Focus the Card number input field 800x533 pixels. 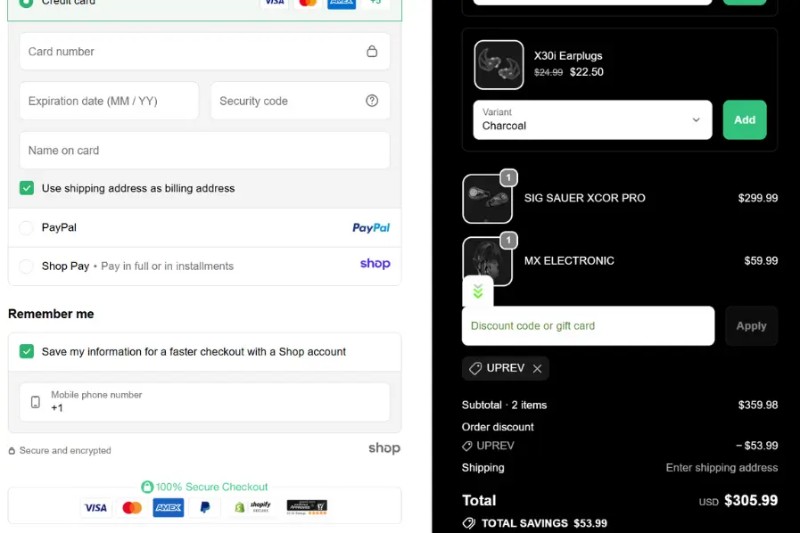click(x=205, y=51)
